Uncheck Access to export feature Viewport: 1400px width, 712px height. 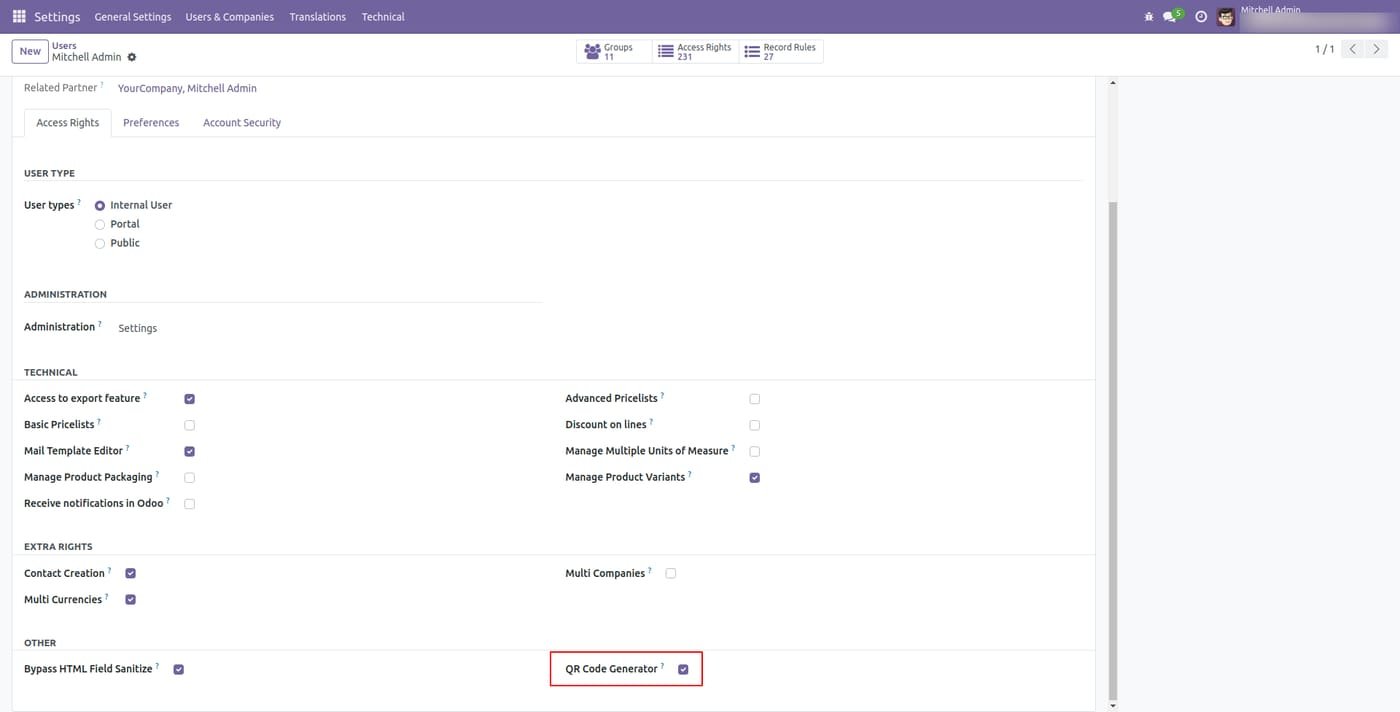[x=190, y=399]
